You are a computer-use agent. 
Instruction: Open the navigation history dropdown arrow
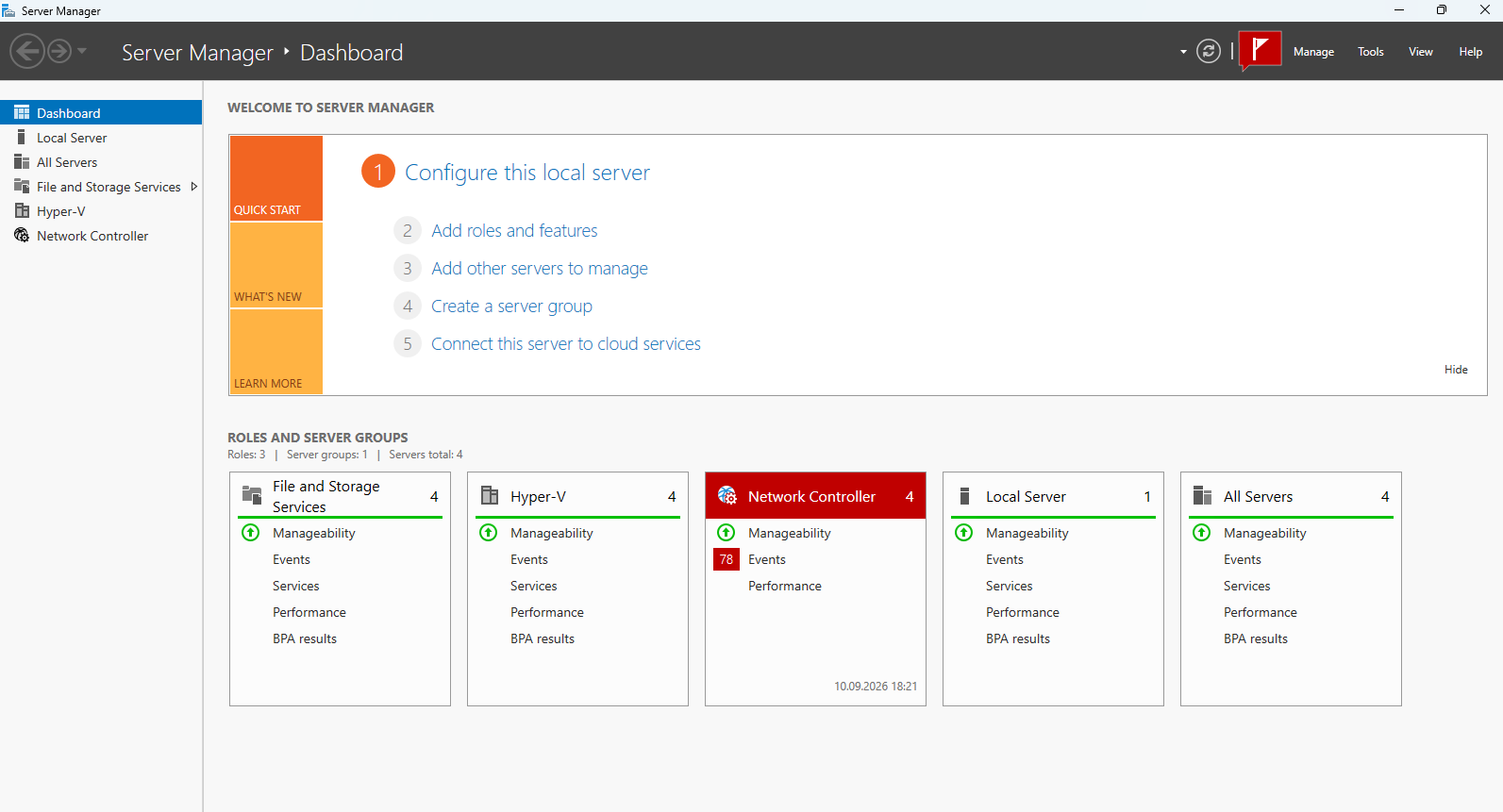(82, 51)
